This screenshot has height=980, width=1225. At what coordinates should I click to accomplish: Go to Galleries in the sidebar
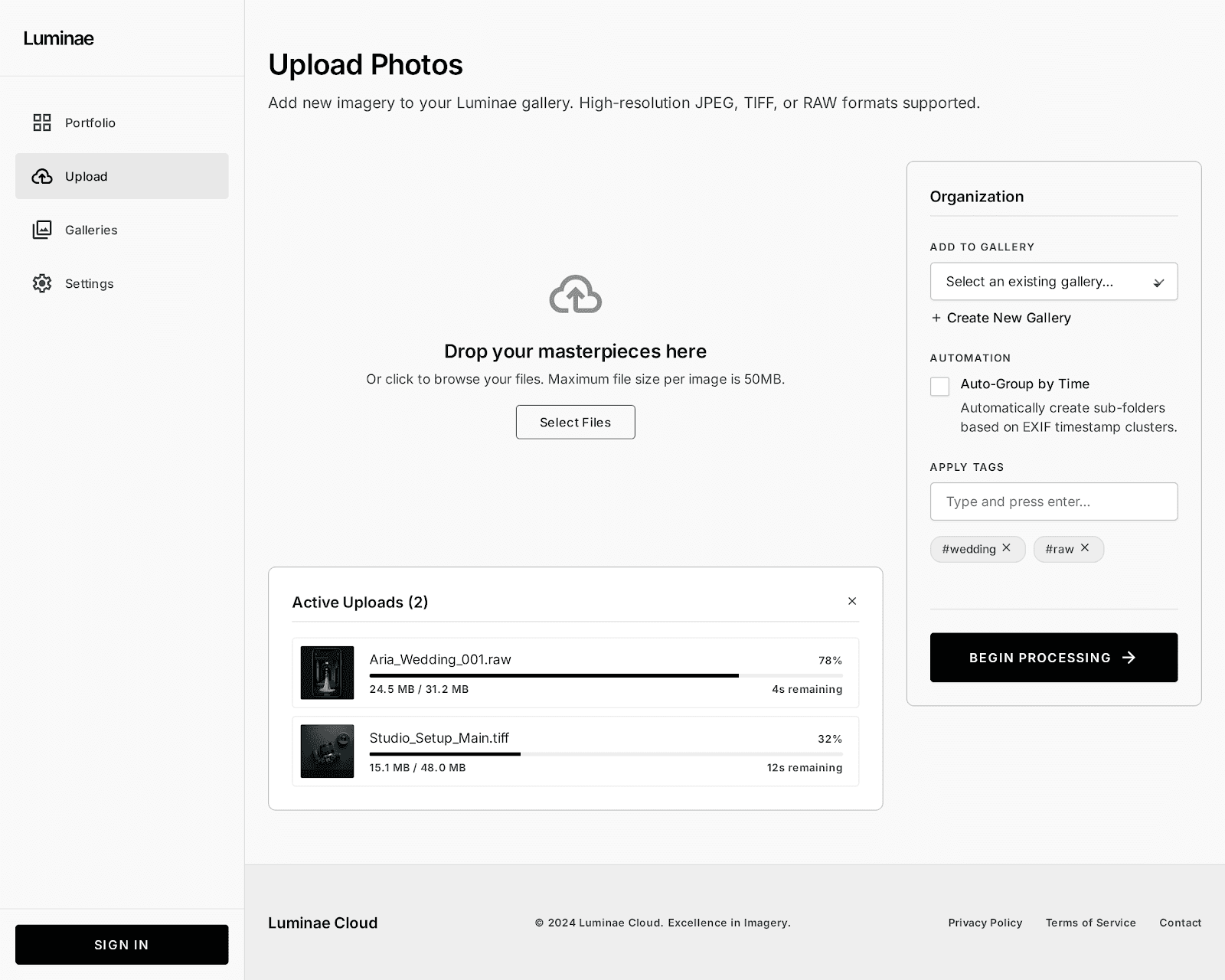[122, 230]
